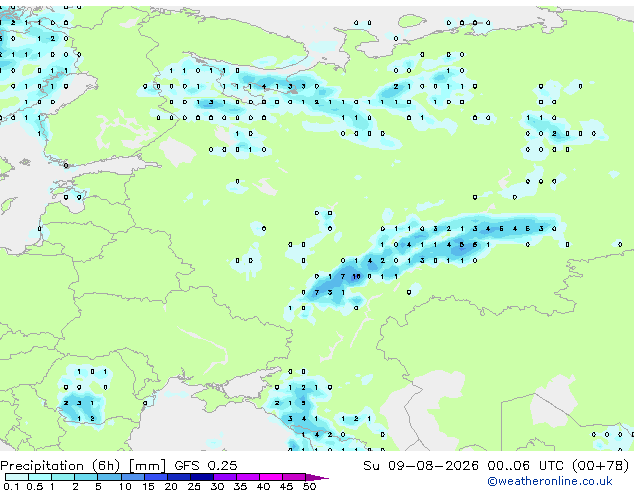Screen dimensions: 634x490
Task: Click the '35' legend scale label
Action: pos(240,486)
